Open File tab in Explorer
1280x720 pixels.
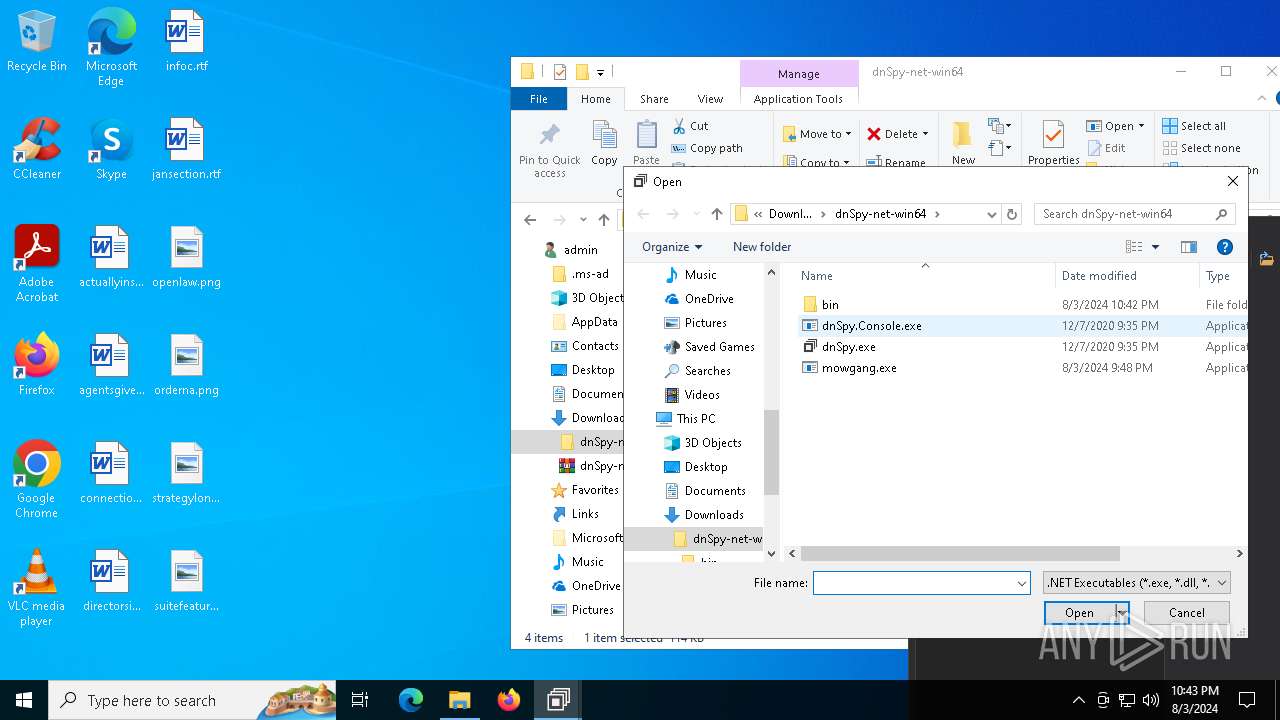538,99
